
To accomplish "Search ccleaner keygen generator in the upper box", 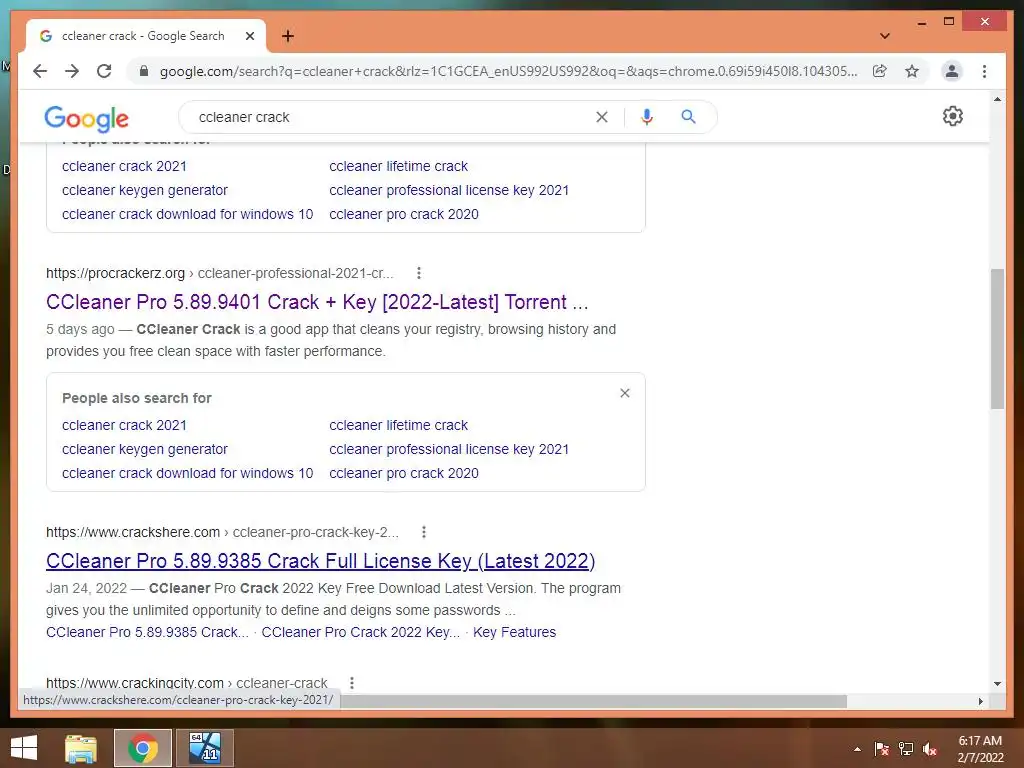I will 145,191.
